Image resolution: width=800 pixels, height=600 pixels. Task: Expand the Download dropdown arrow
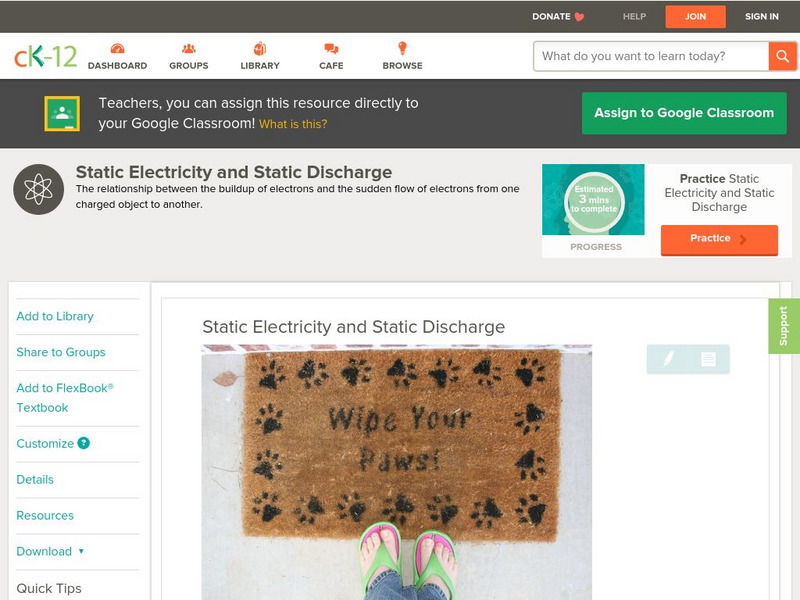81,551
